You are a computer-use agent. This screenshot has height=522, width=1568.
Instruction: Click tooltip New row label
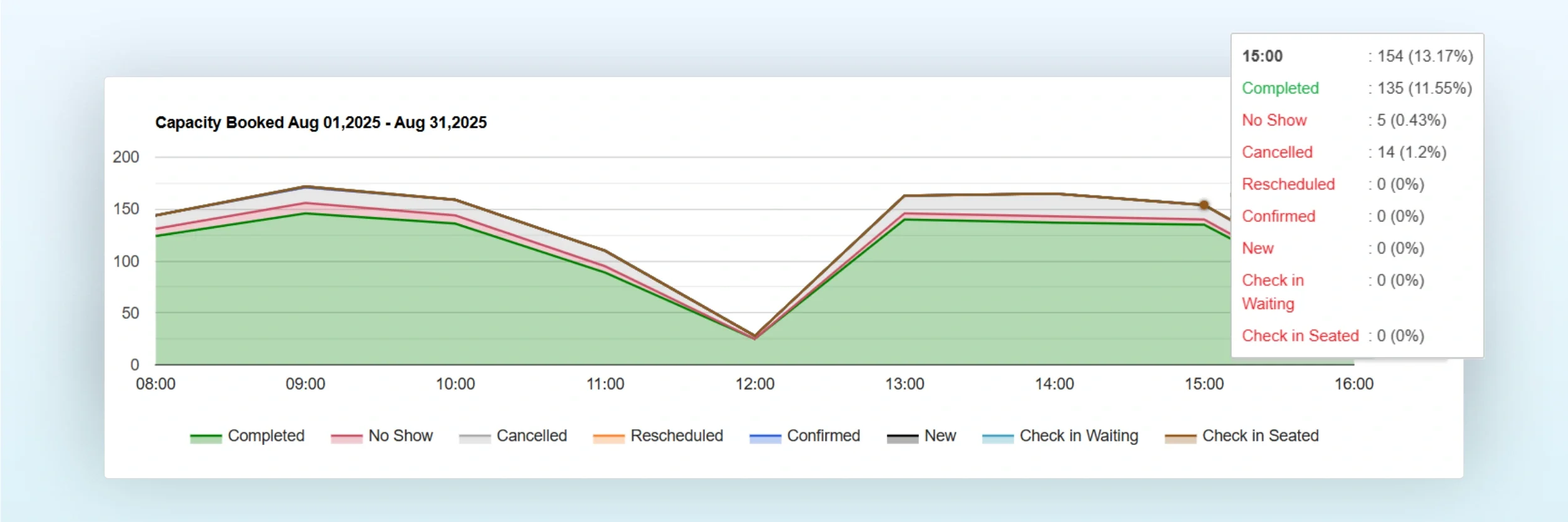pyautogui.click(x=1258, y=248)
